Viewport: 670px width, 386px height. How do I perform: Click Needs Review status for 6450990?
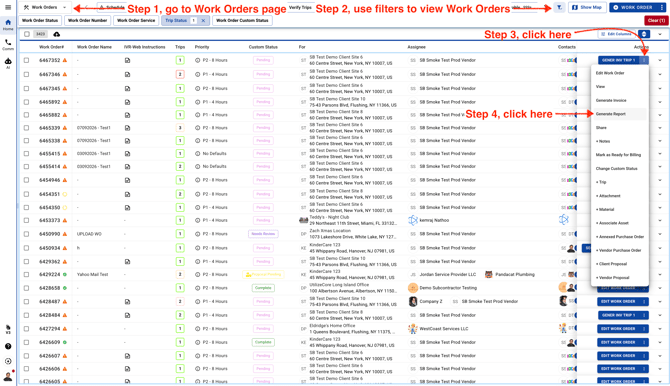pos(263,234)
